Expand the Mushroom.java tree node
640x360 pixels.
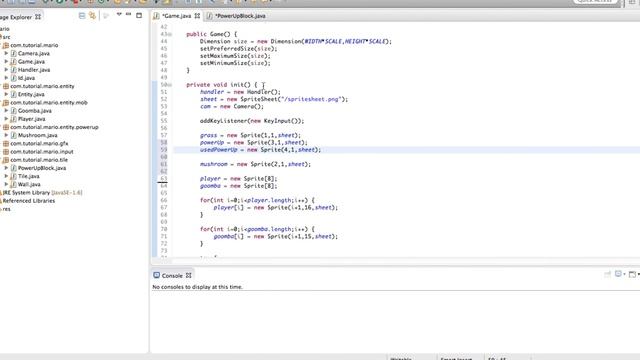coord(6,135)
